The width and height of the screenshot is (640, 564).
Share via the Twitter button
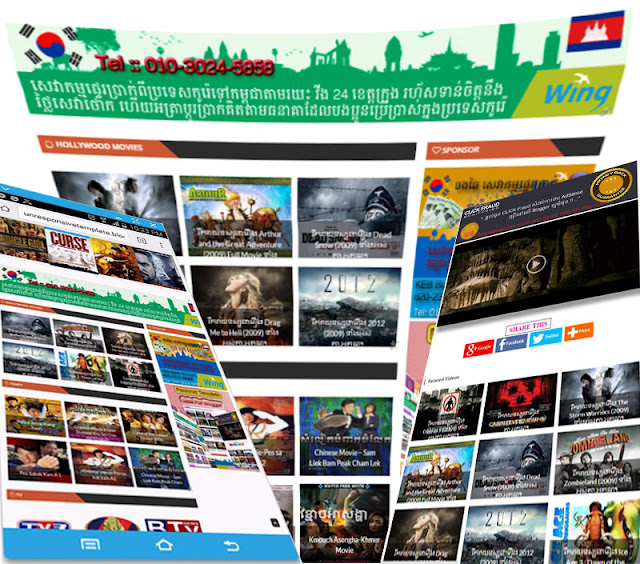point(545,337)
